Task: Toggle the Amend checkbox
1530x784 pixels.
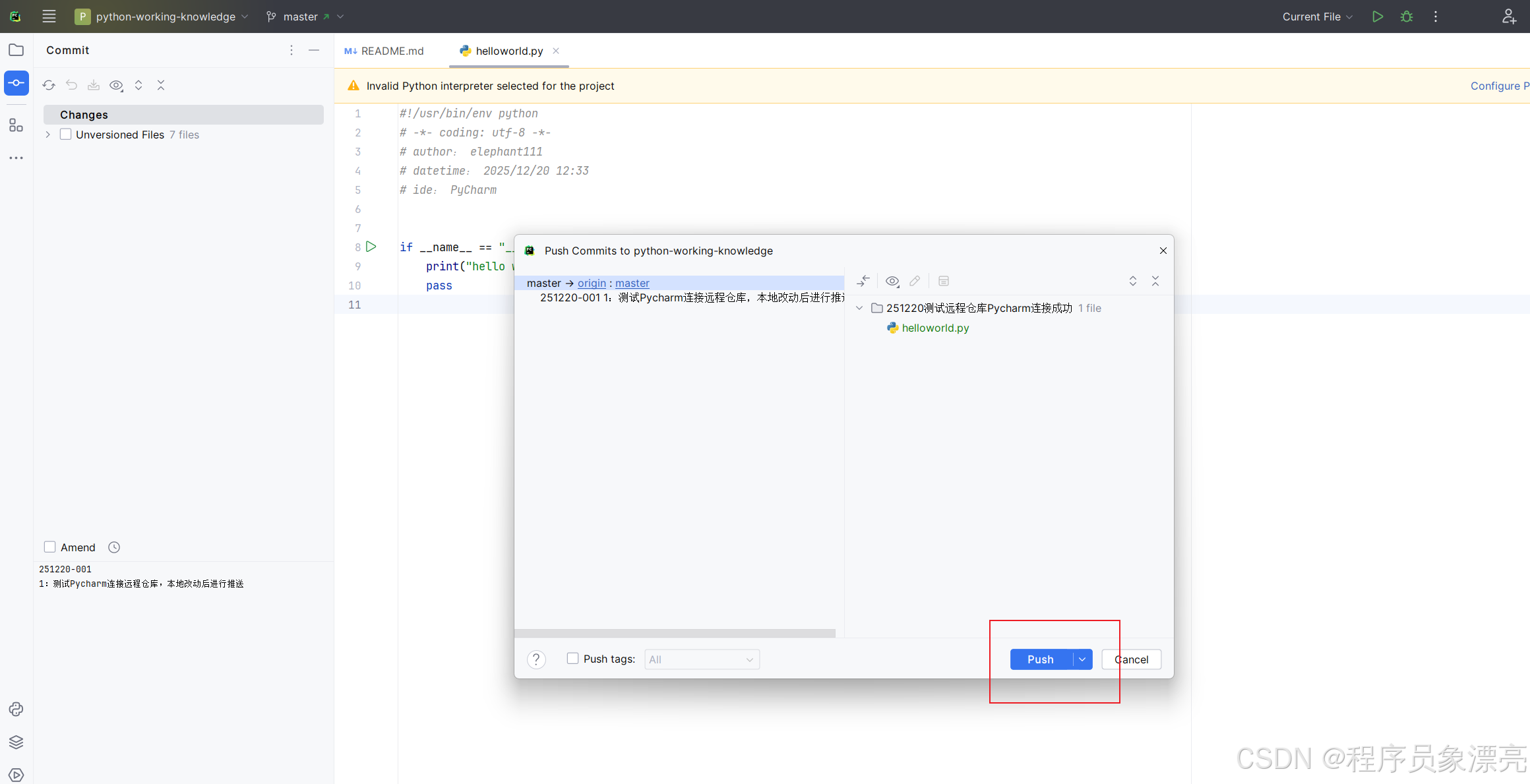Action: (50, 547)
